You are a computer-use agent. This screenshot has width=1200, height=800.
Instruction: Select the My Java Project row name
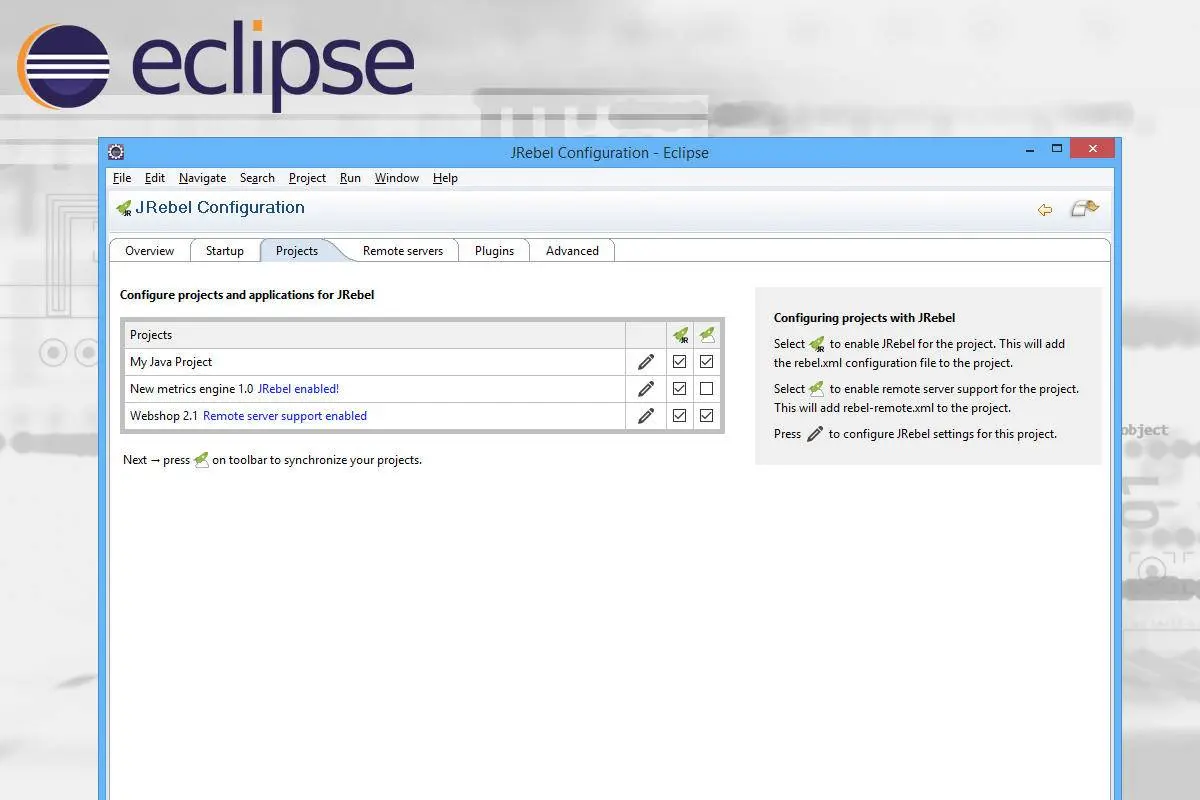tap(171, 362)
